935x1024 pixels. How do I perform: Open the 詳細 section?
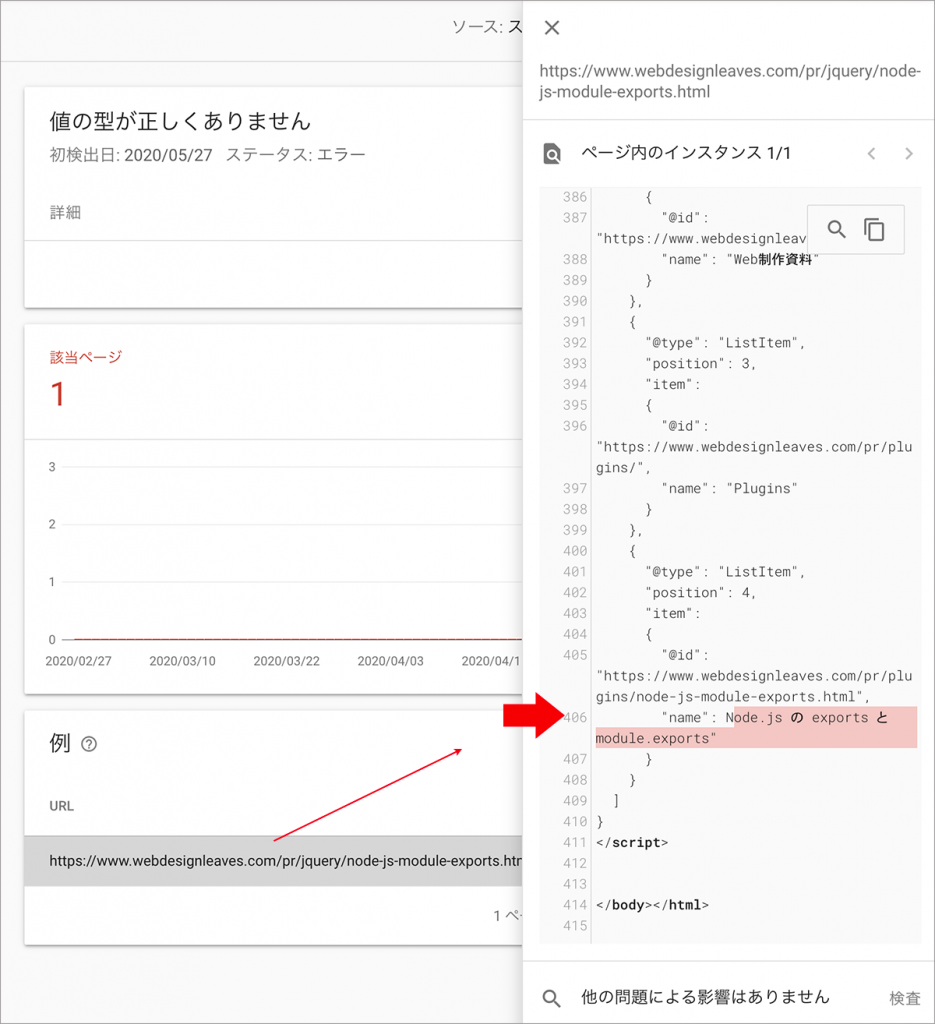(x=66, y=212)
